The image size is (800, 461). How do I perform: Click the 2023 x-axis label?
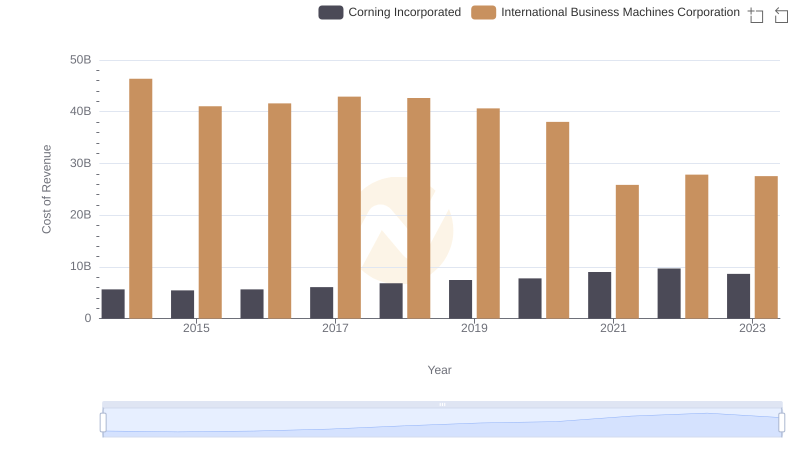[752, 328]
